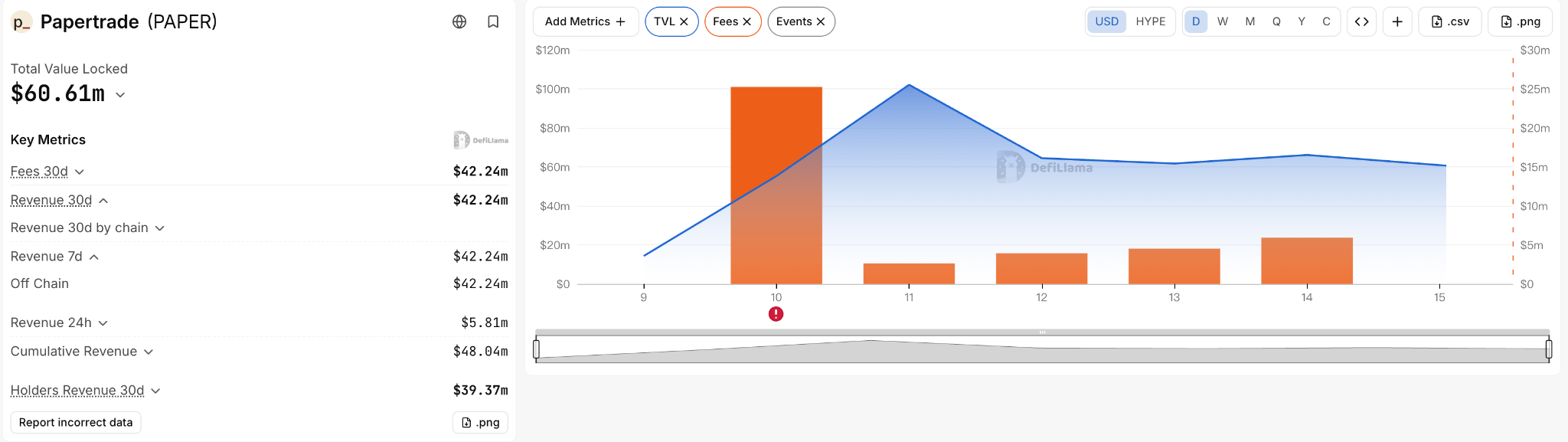Expand the Cumulative Revenue row
This screenshot has width=1568, height=442.
(149, 352)
